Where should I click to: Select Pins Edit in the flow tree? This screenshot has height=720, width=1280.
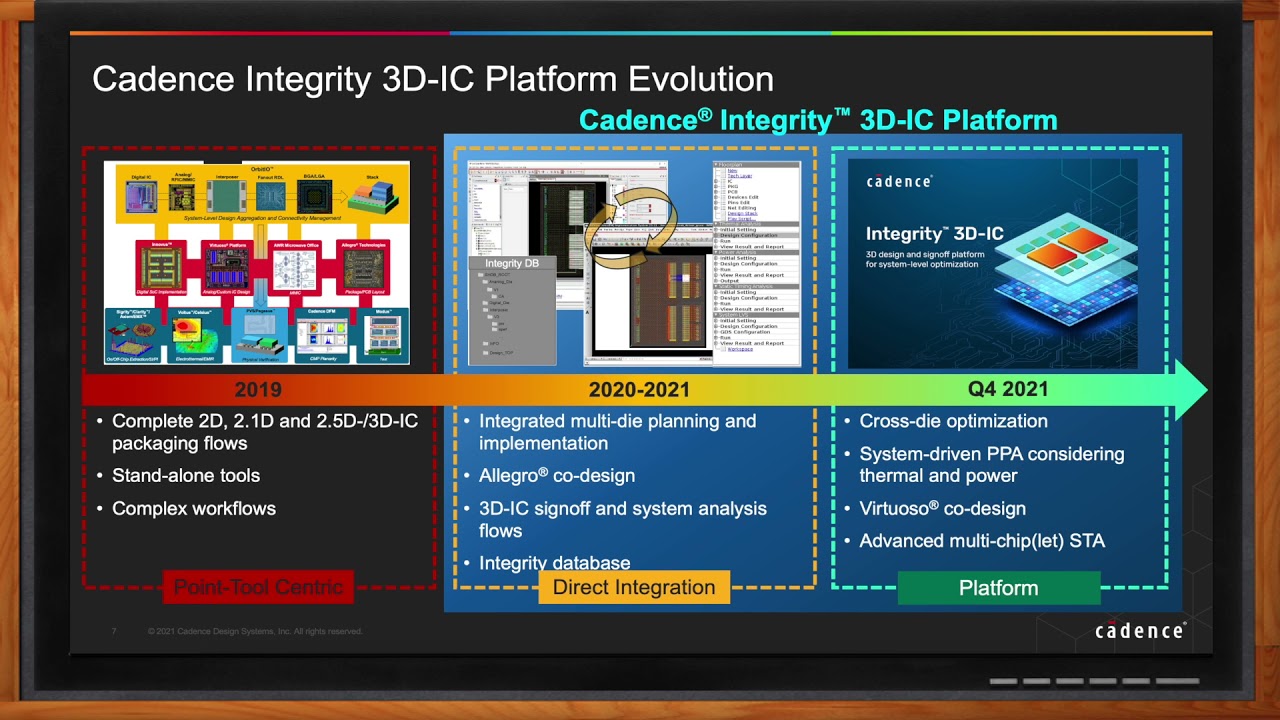(739, 203)
